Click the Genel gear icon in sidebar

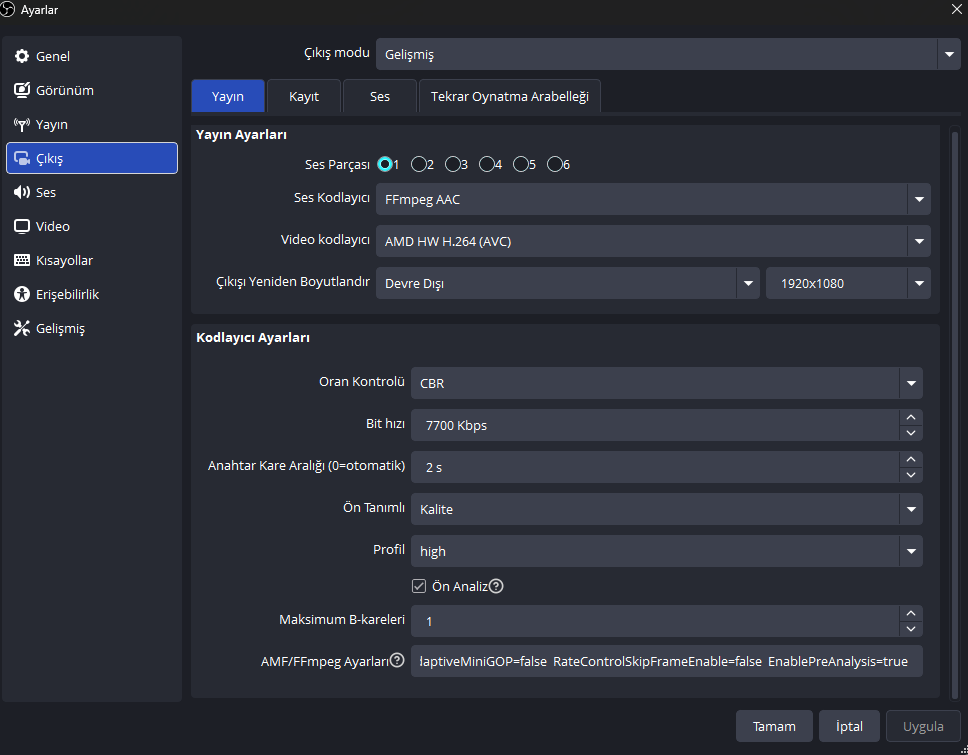22,57
